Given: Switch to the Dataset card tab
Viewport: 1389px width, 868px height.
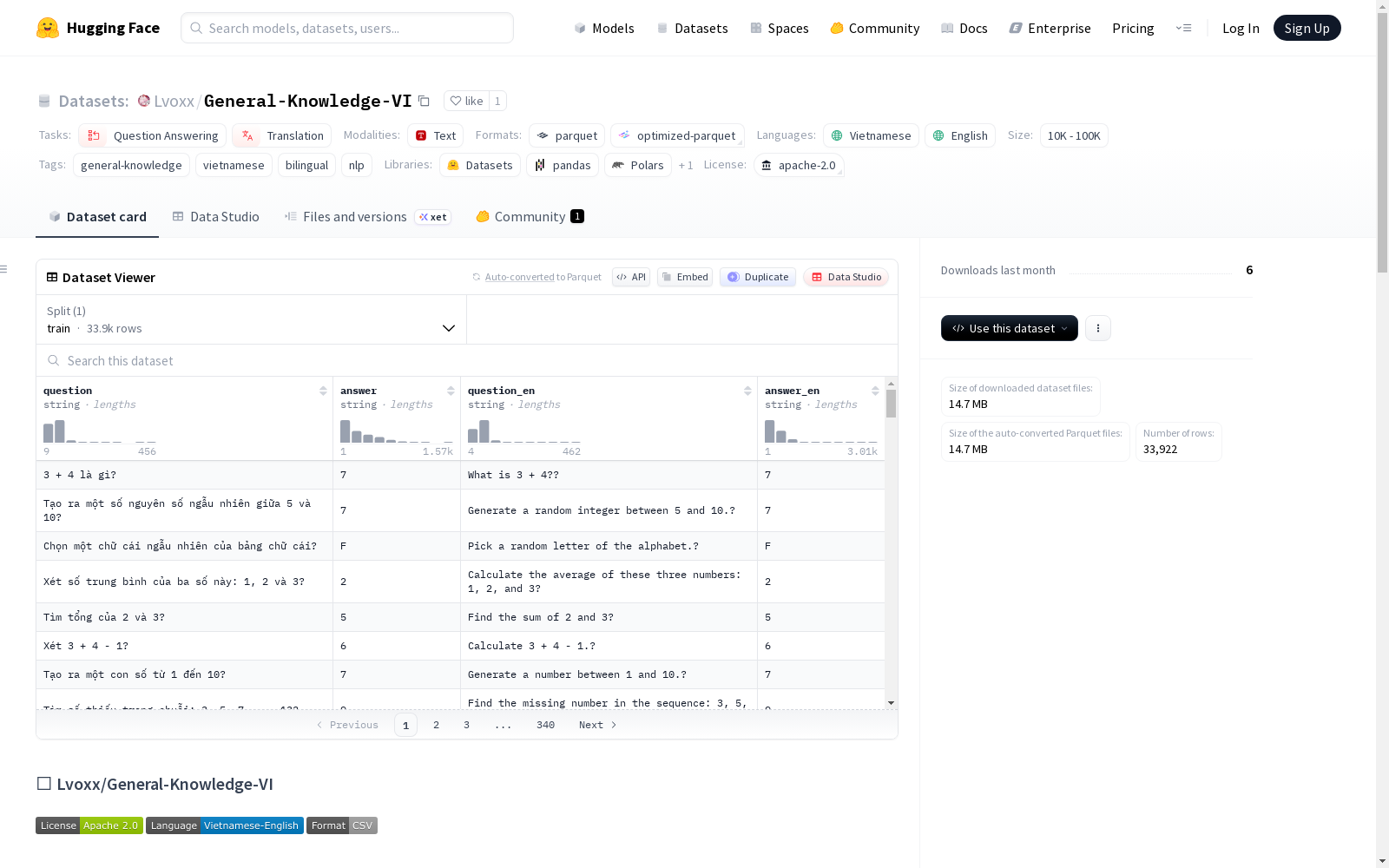Looking at the screenshot, I should 97,217.
